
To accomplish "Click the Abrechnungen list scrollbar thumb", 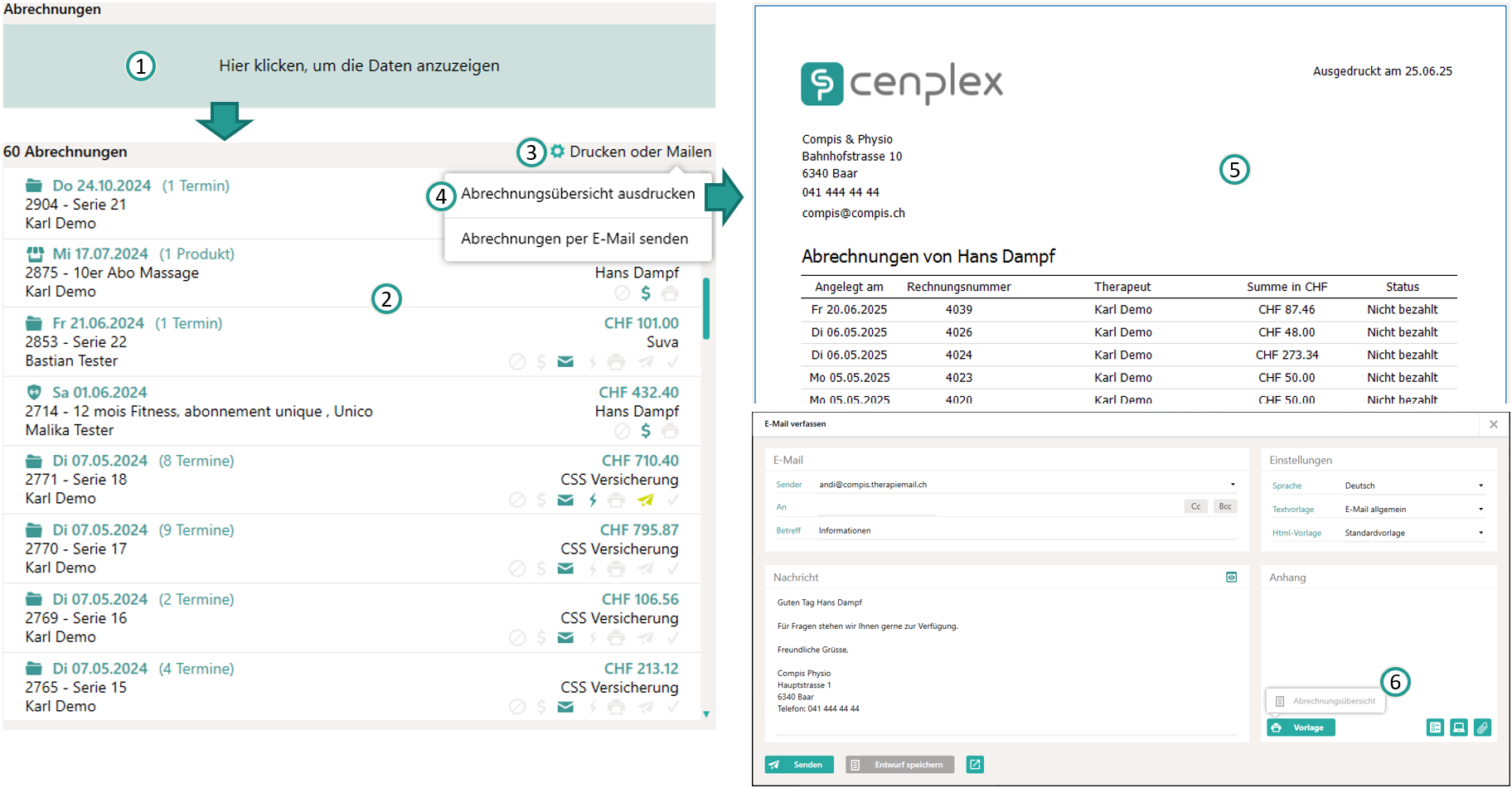I will [706, 308].
